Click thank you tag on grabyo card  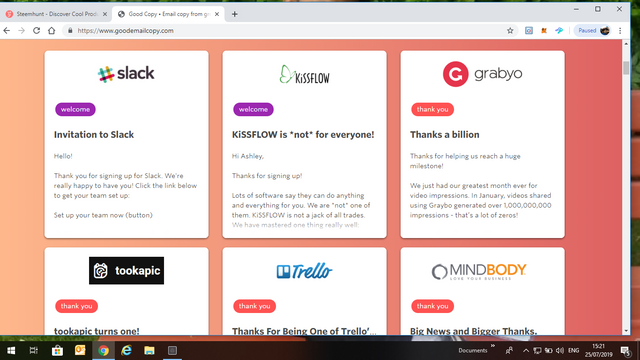pyautogui.click(x=432, y=109)
